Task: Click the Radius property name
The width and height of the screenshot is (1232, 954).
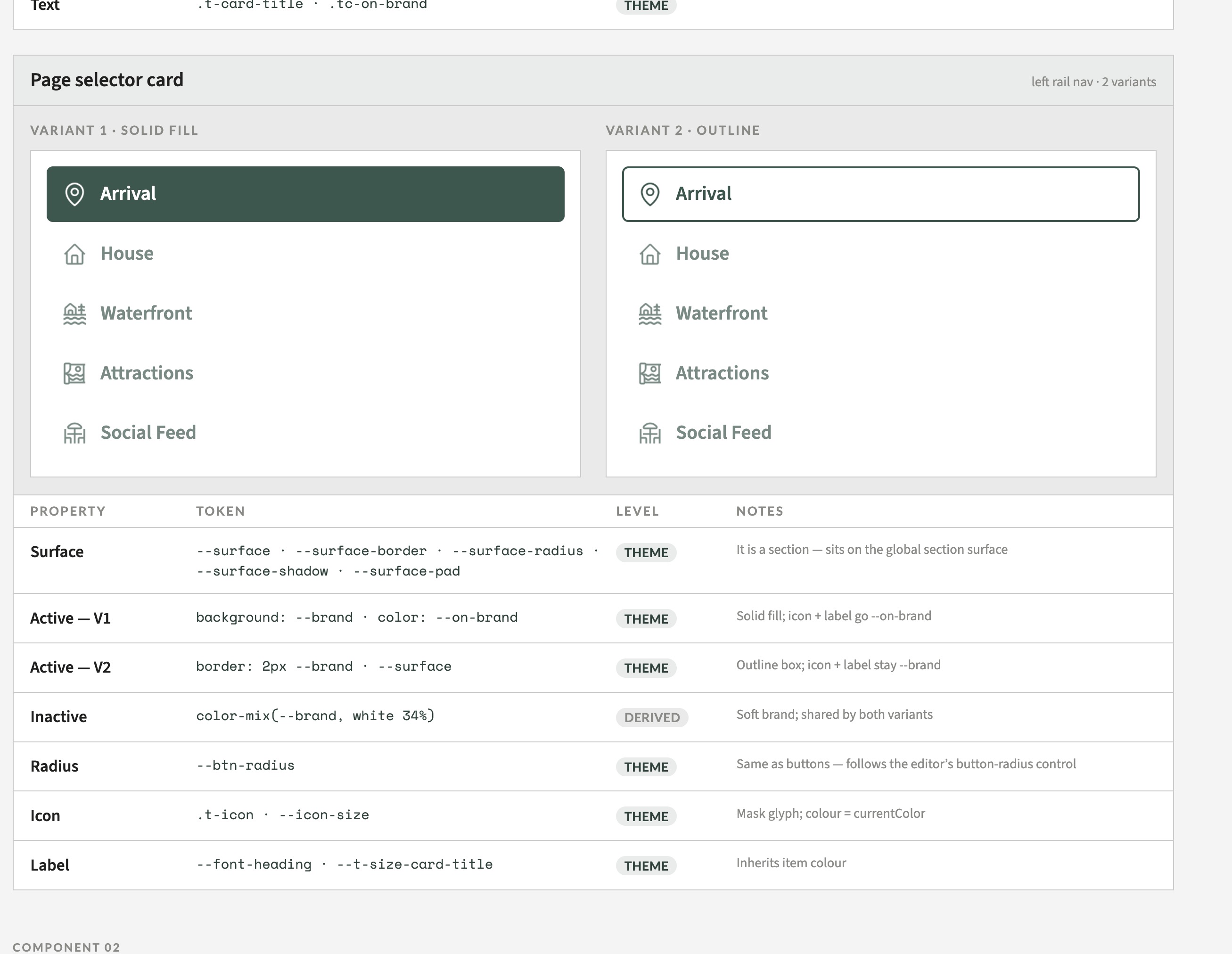Action: pos(54,766)
